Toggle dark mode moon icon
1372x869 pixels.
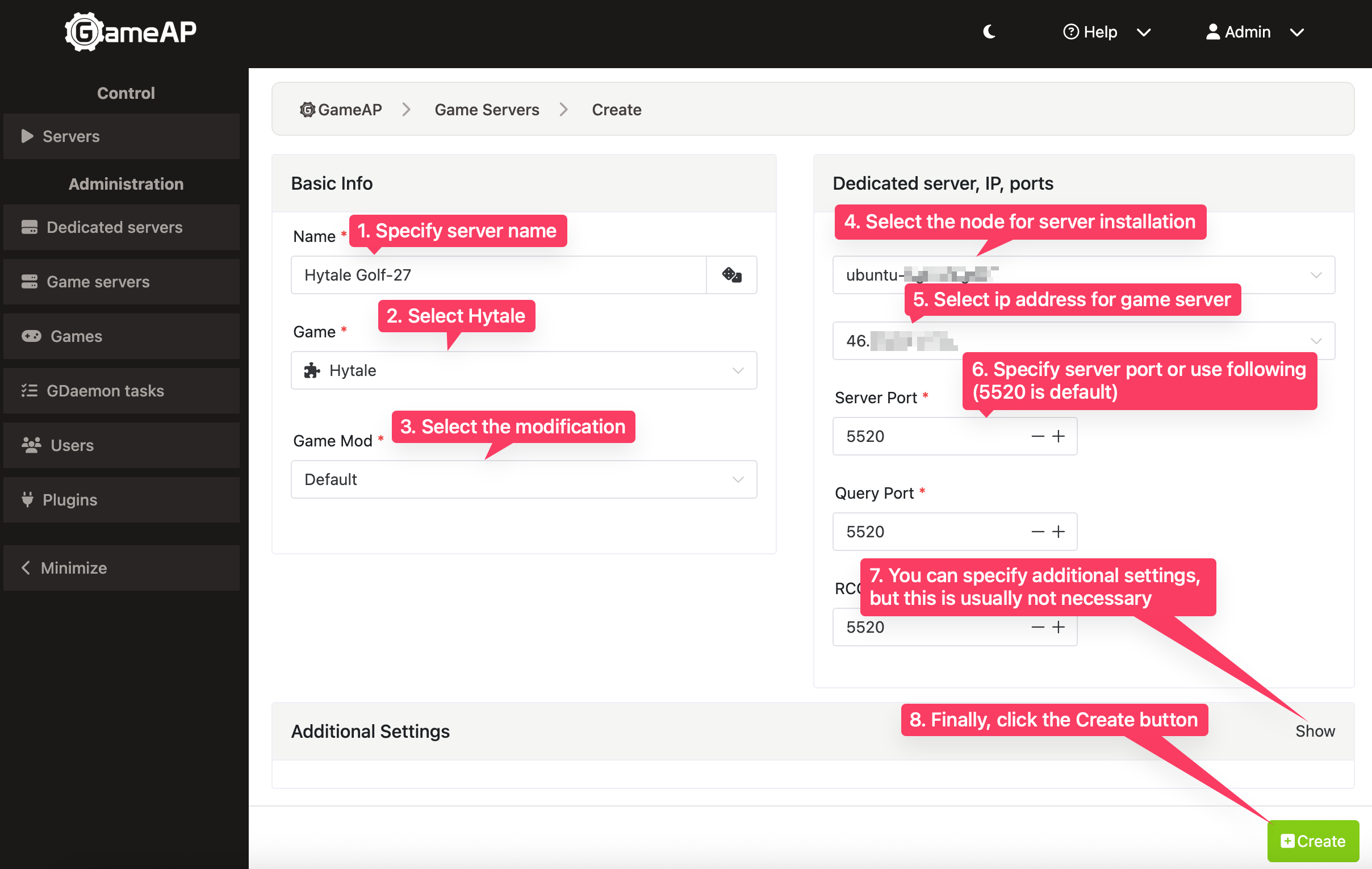[990, 32]
